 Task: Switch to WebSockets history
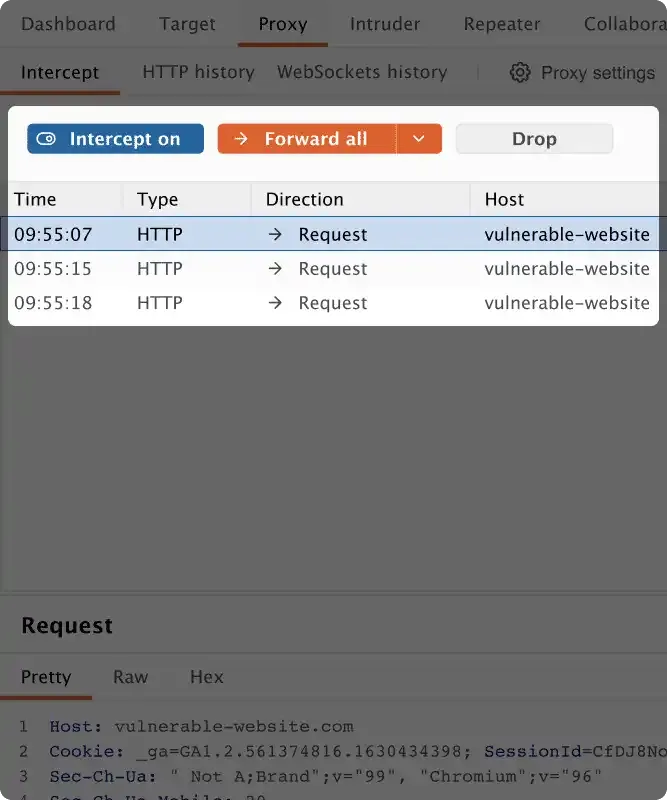click(360, 72)
